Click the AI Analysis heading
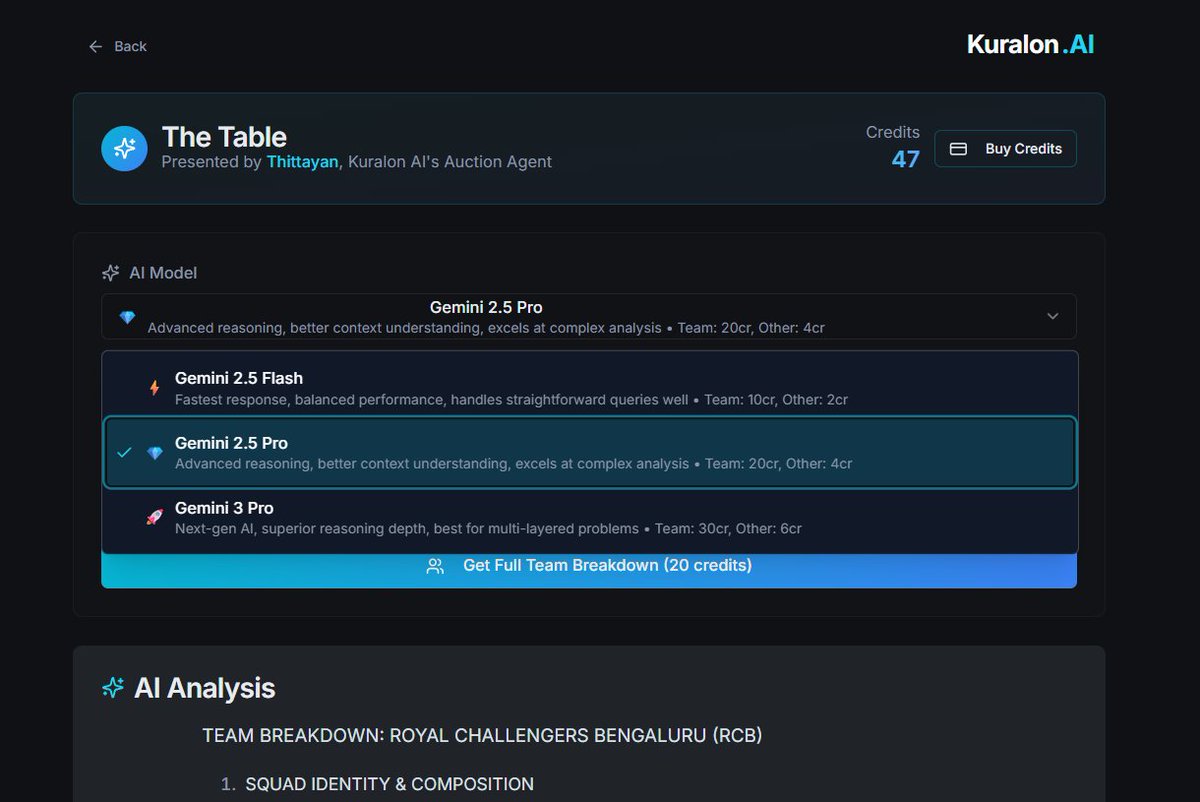 [204, 688]
